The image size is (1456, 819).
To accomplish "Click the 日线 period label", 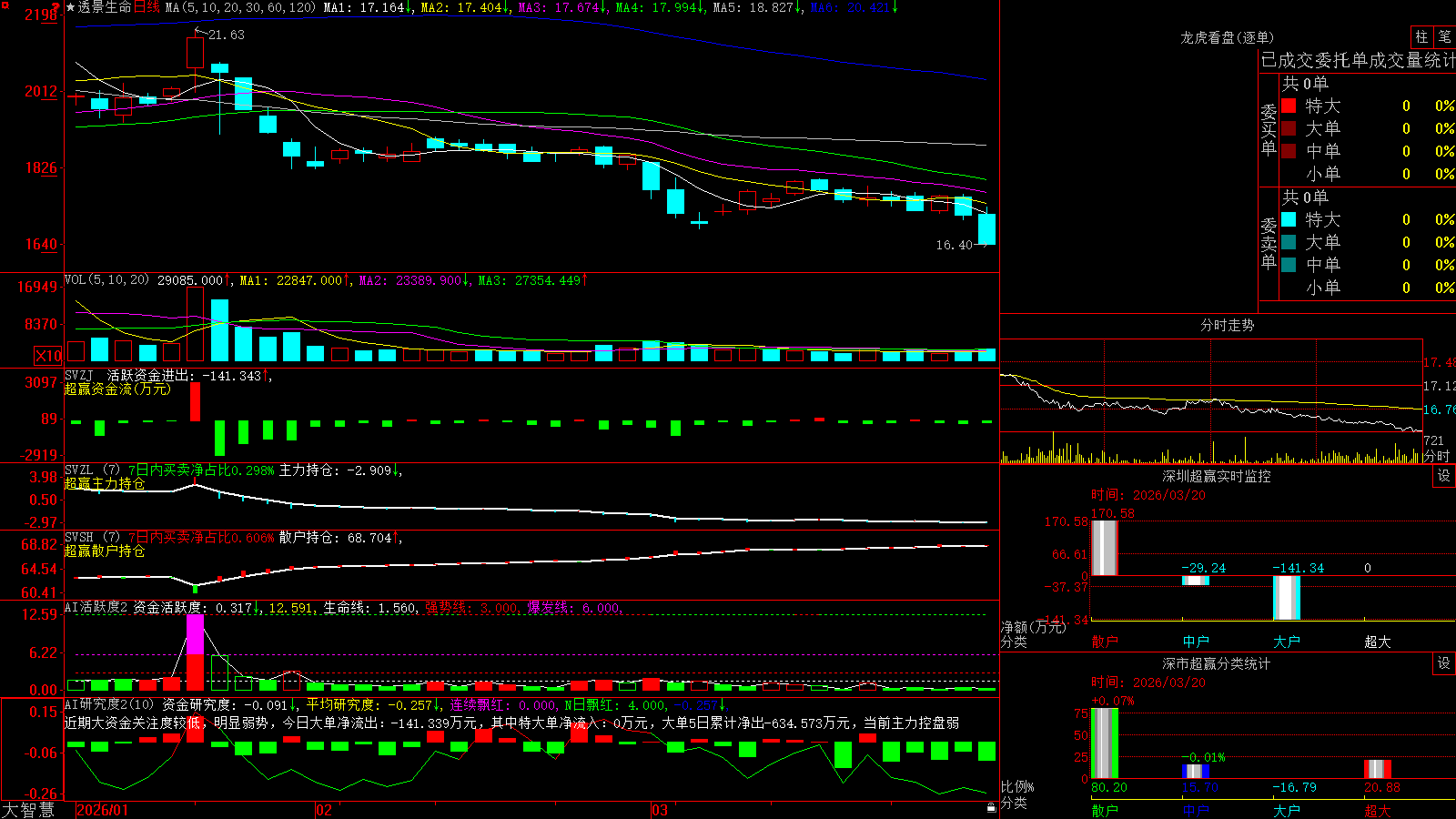I will pyautogui.click(x=147, y=7).
